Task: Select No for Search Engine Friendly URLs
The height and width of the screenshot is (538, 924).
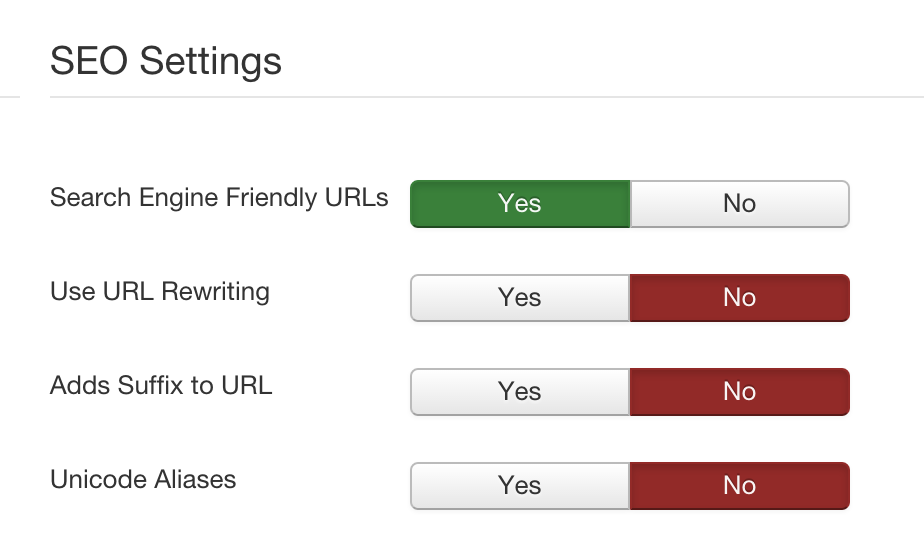Action: pos(739,204)
